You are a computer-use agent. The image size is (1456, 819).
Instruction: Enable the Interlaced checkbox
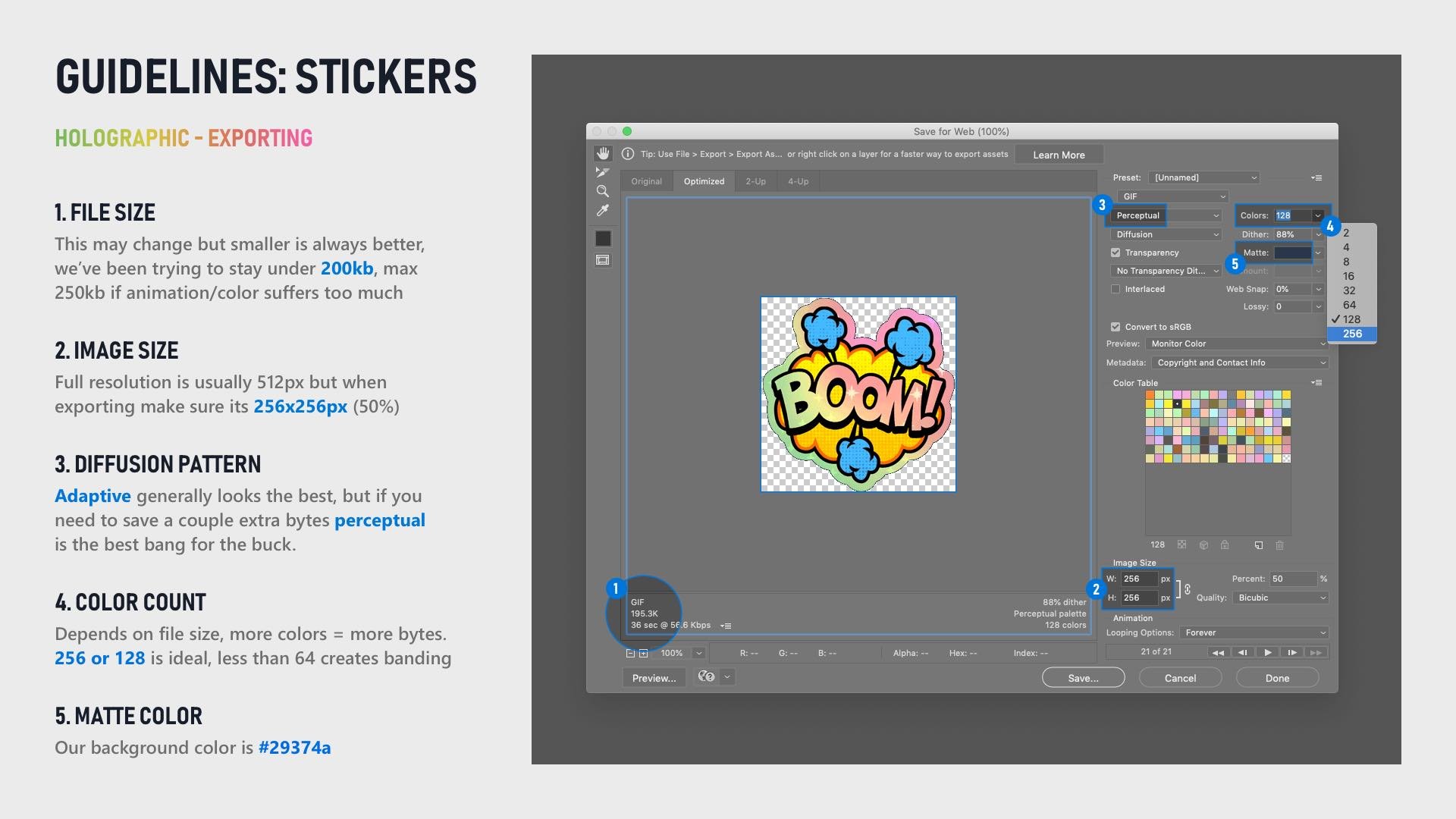pyautogui.click(x=1116, y=289)
